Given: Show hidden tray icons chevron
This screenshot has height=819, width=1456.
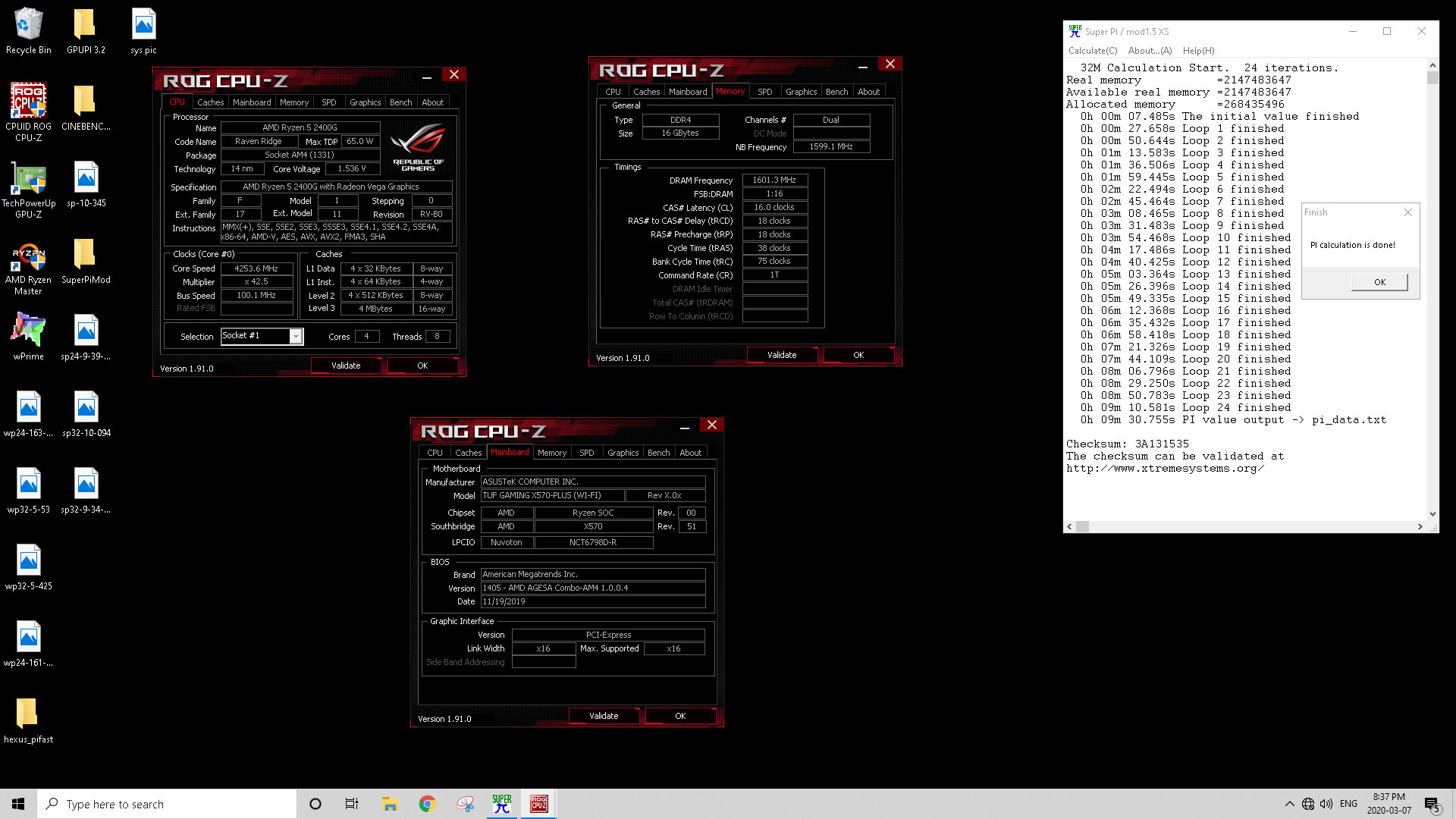Looking at the screenshot, I should pyautogui.click(x=1289, y=804).
